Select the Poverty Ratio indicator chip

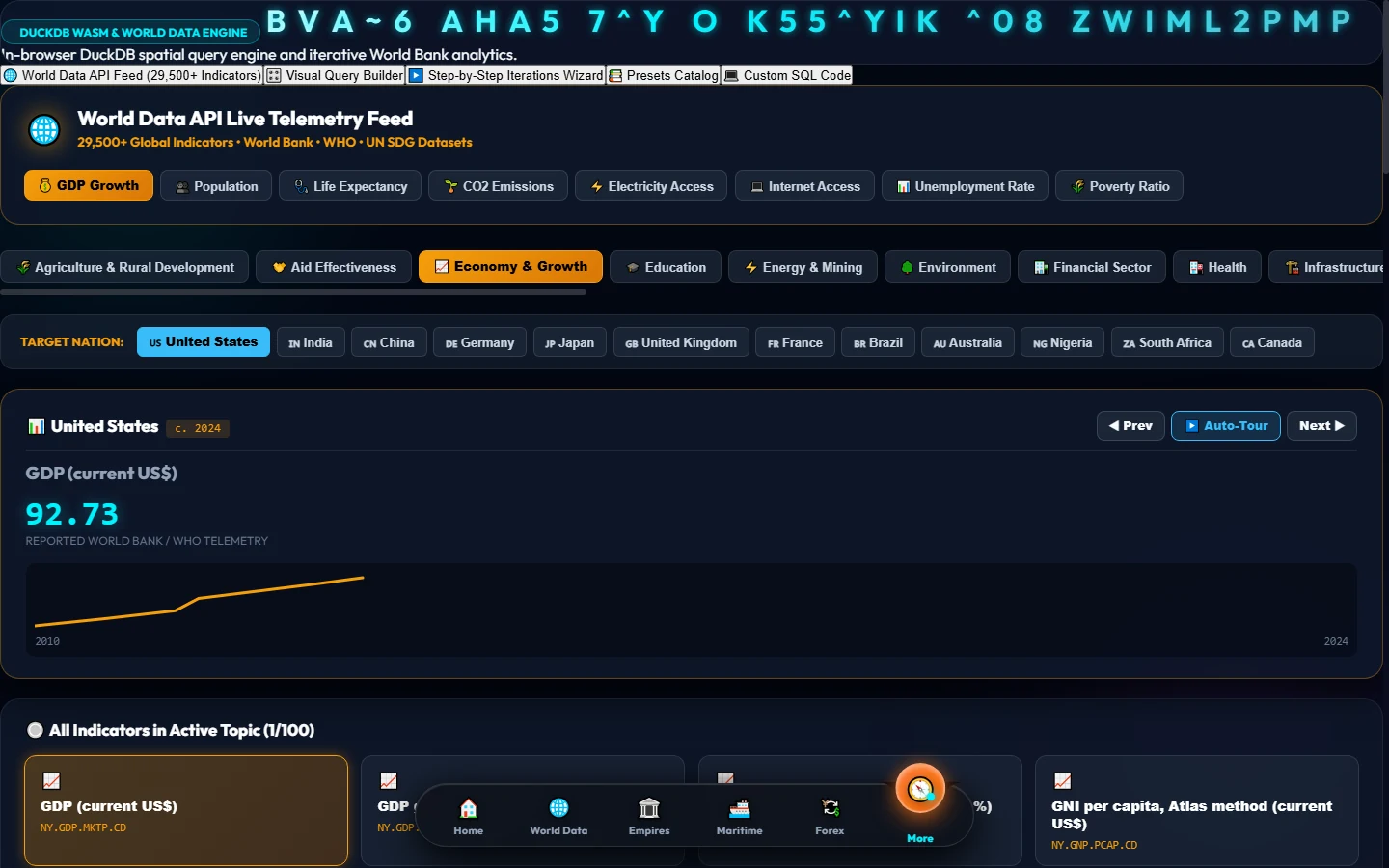point(1119,186)
